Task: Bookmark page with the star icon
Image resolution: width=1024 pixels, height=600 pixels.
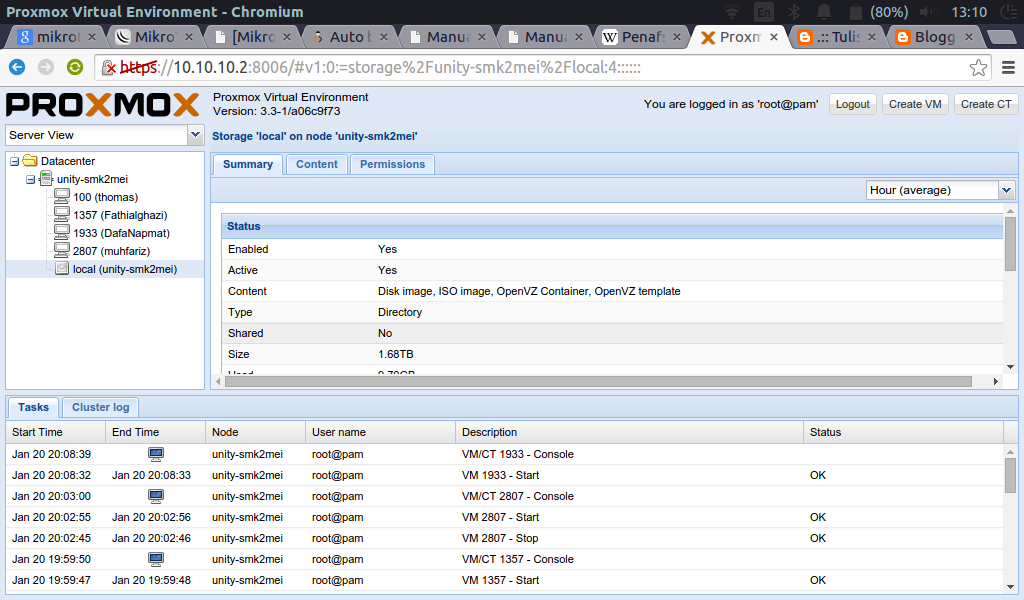Action: click(978, 67)
